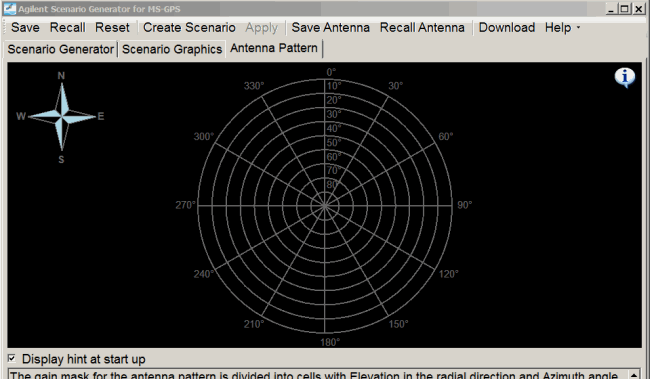Click Reset in the toolbar

click(112, 28)
